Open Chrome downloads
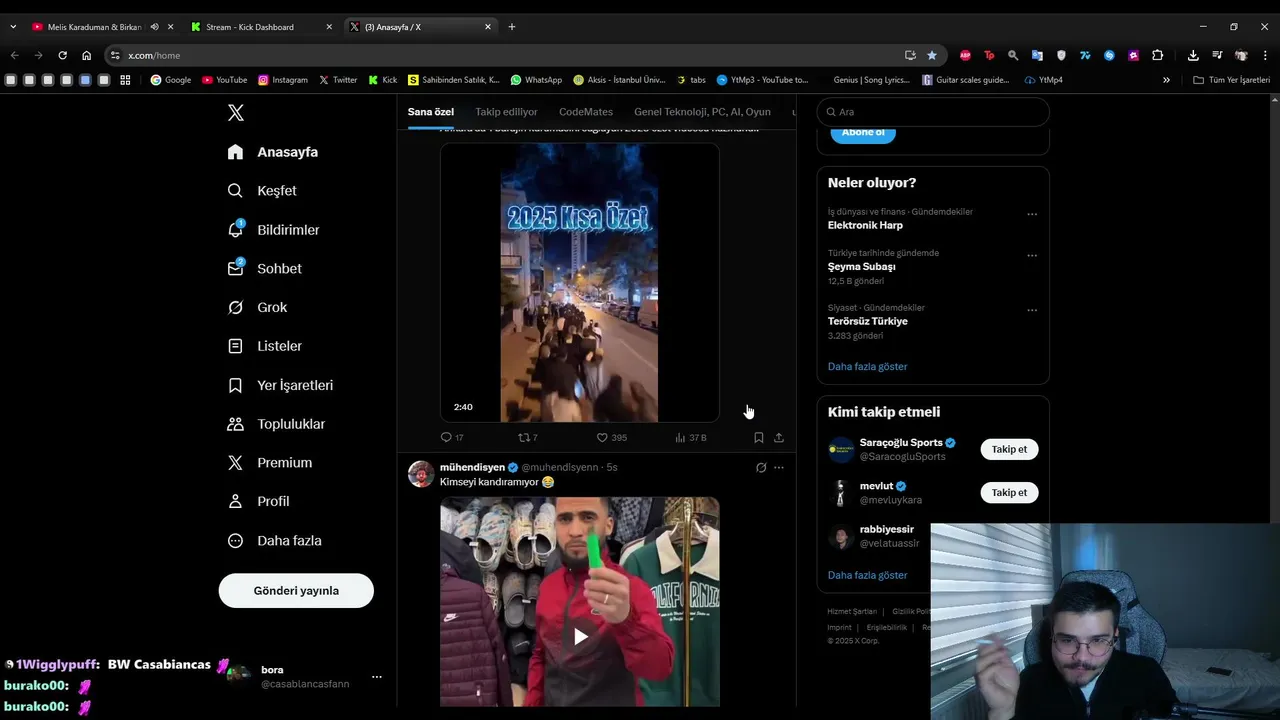Screen dimensions: 1280x720 click(1193, 55)
